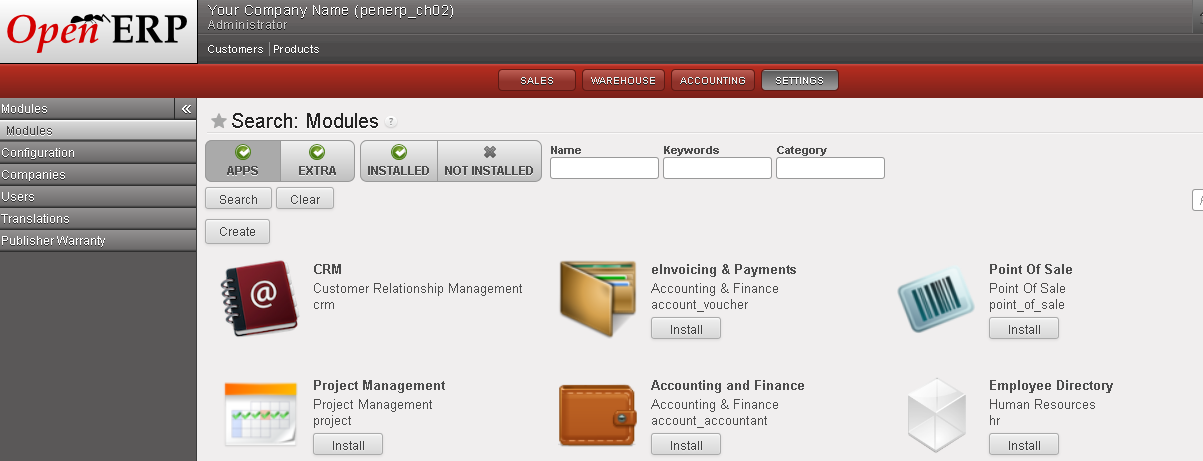Open the Customers shortcut link
This screenshot has height=461, width=1203.
coord(235,49)
